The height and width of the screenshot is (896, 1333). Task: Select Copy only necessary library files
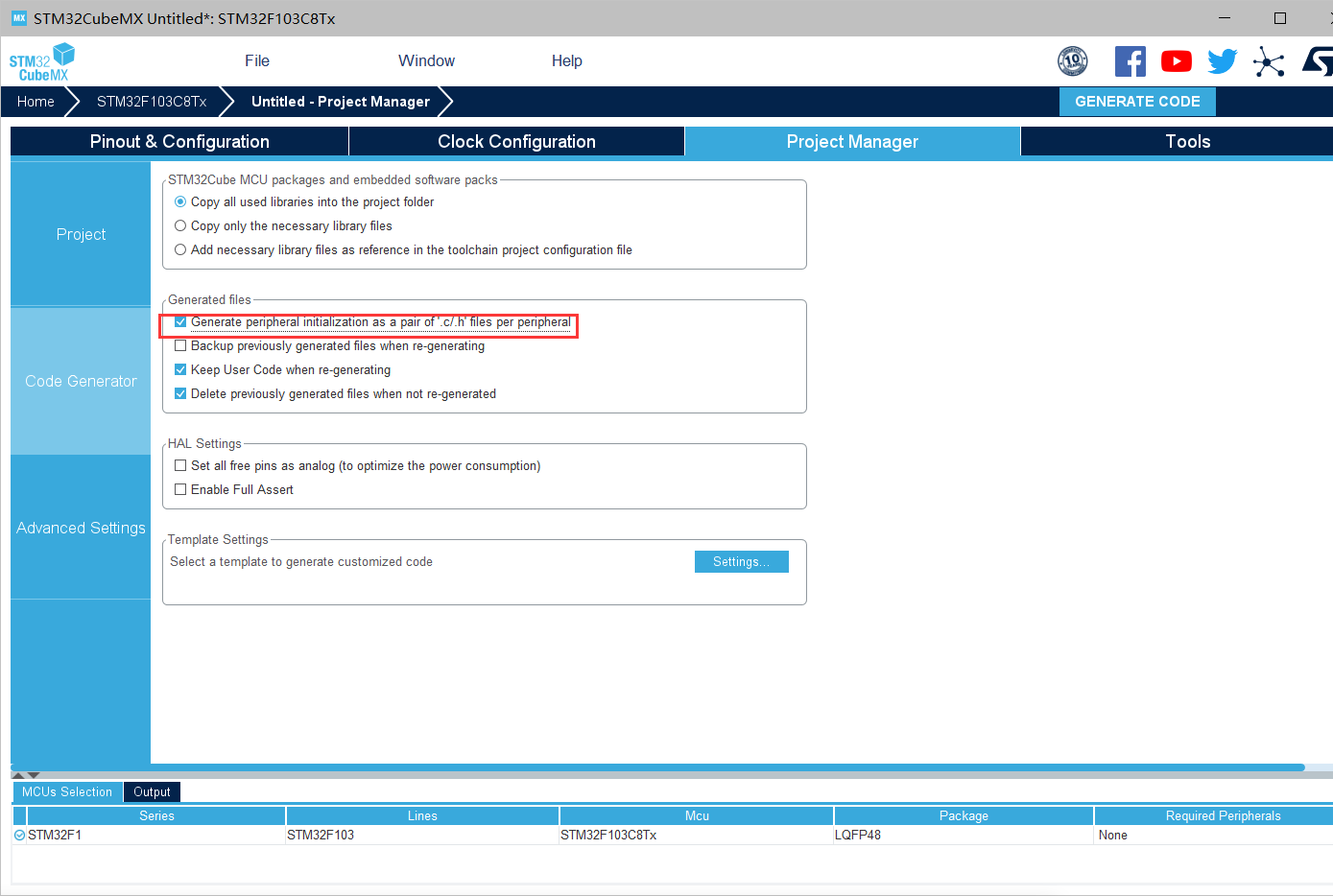point(180,226)
